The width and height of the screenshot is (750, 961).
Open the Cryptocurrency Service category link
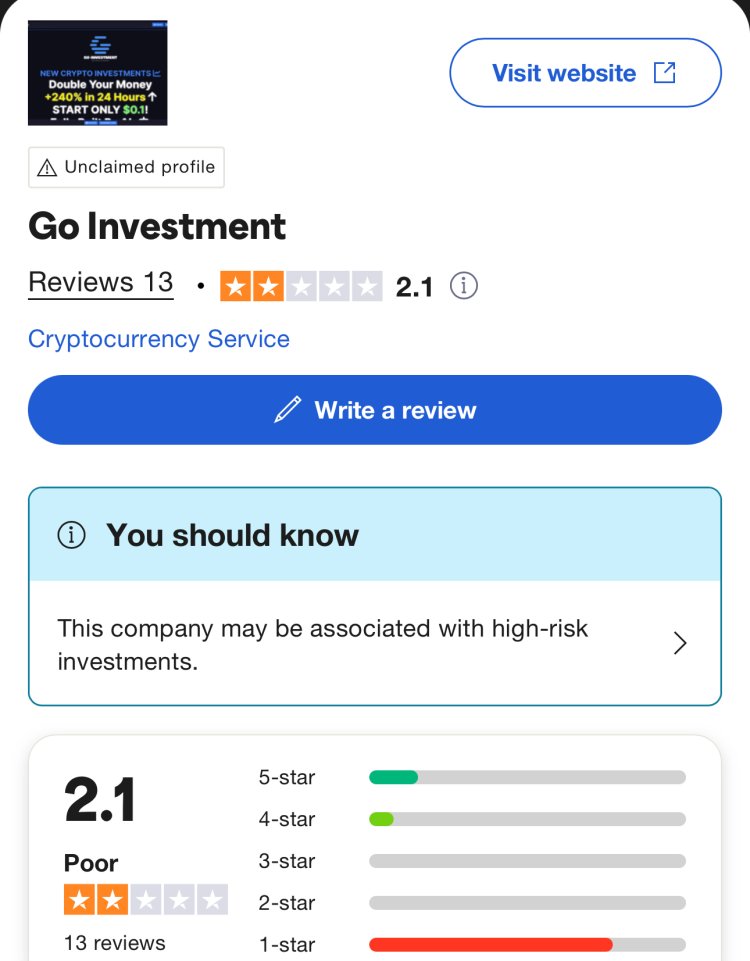point(159,339)
